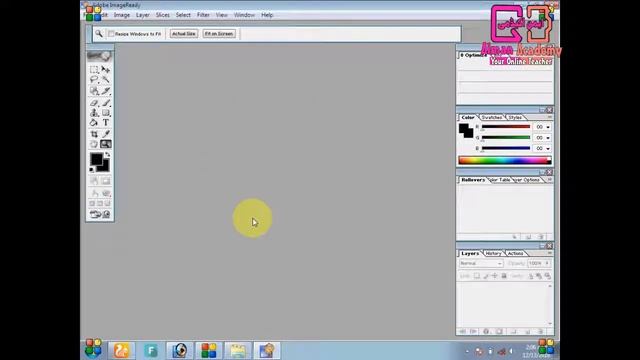
Task: Click the zoom tool icon in options bar
Action: pyautogui.click(x=99, y=34)
